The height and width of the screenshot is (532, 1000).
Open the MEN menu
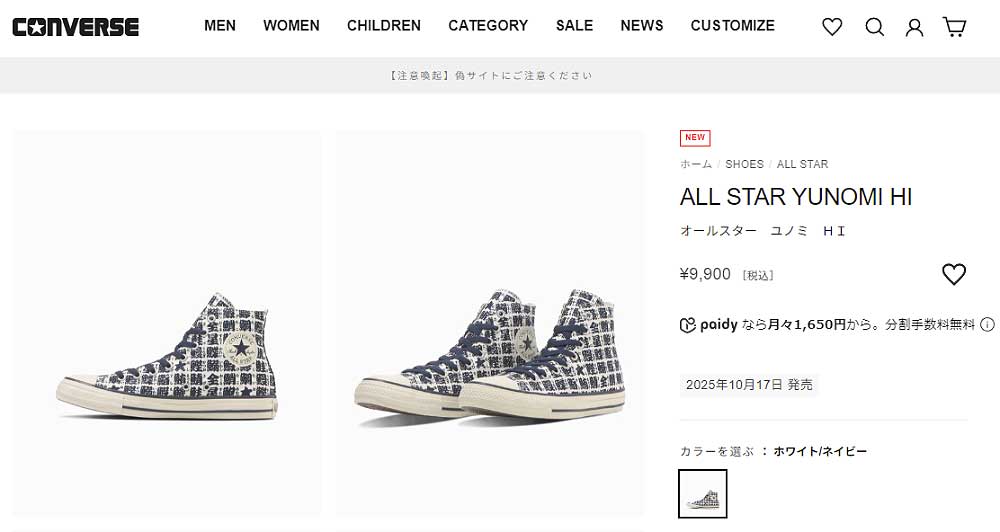click(220, 26)
